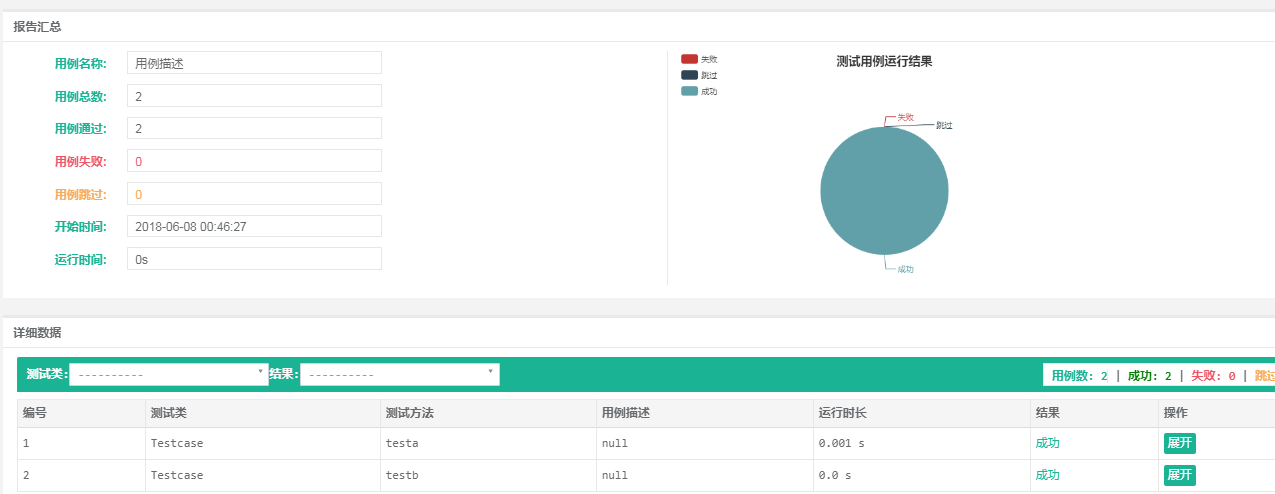This screenshot has height=494, width=1275.
Task: Click the null description in testb row
Action: 704,475
